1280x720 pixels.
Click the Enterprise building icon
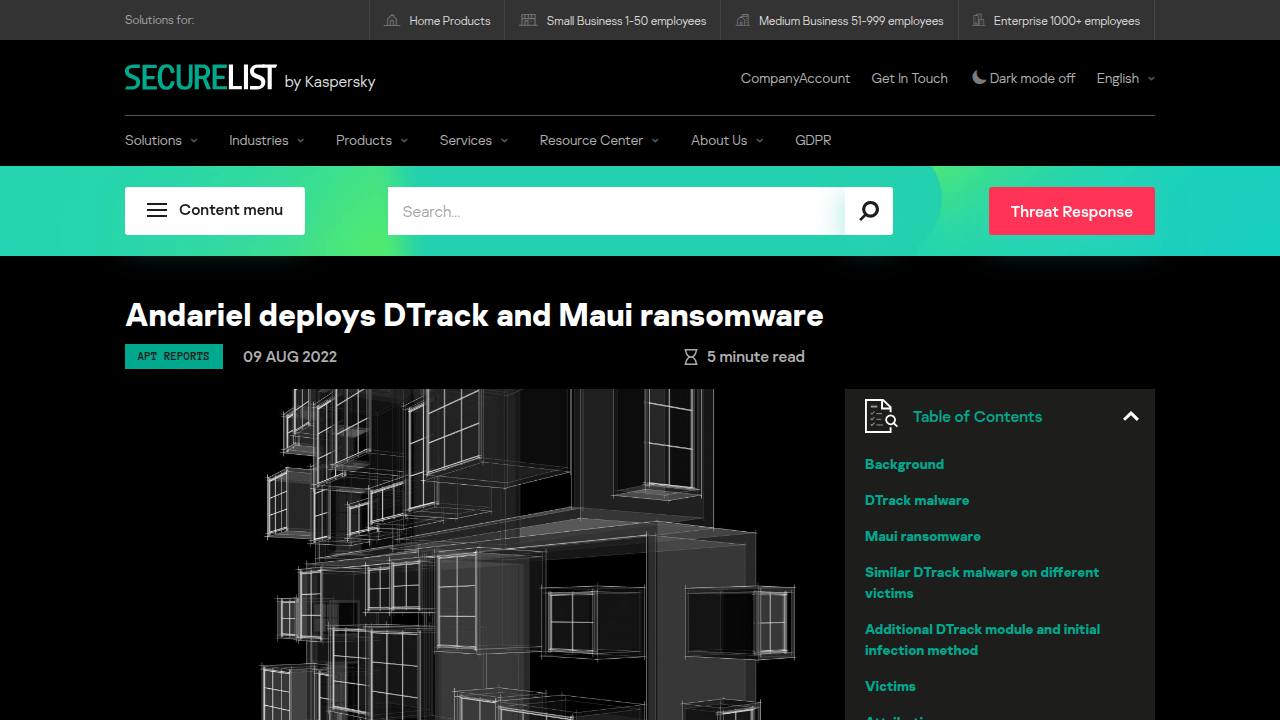coord(977,20)
